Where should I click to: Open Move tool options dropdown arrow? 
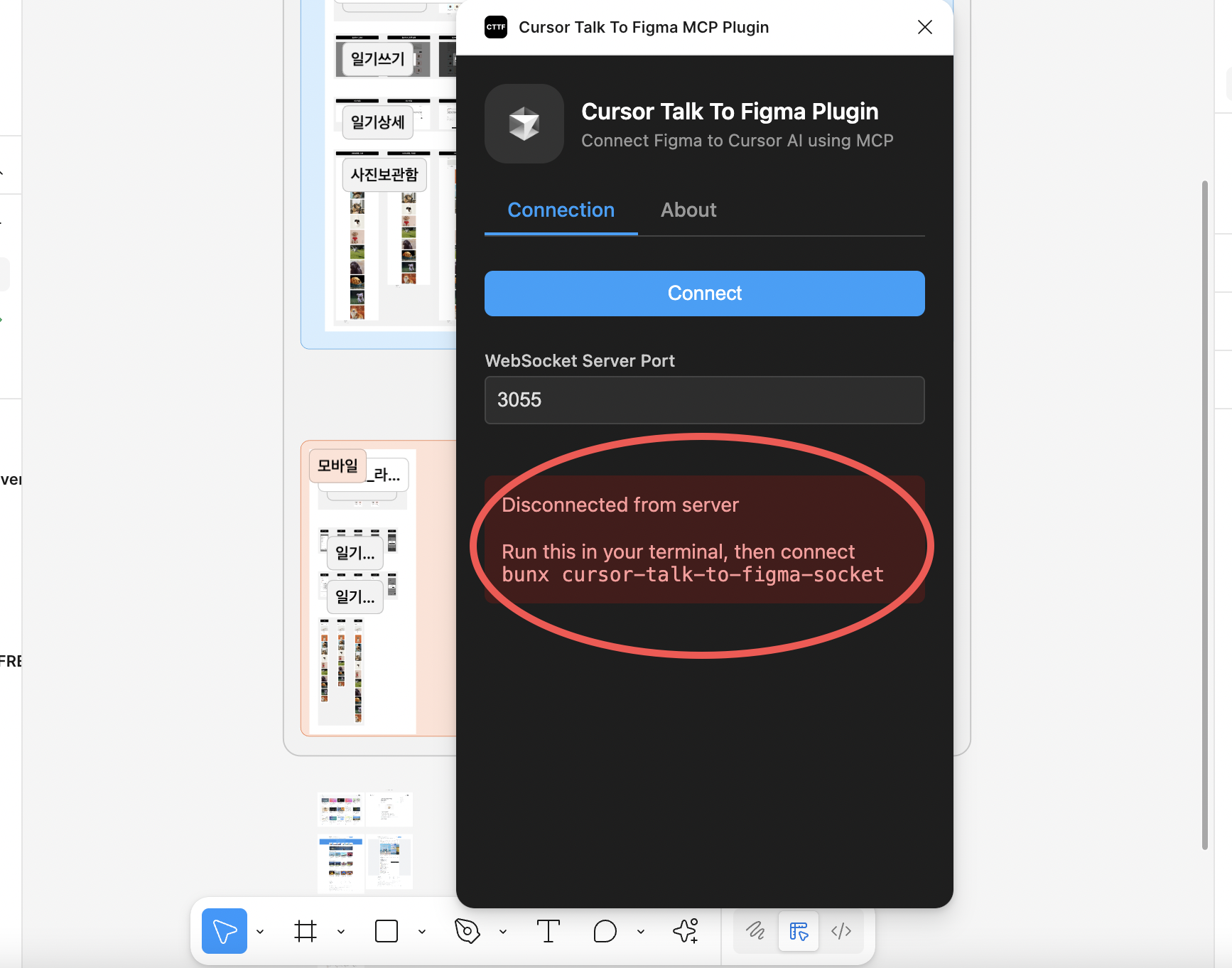260,932
